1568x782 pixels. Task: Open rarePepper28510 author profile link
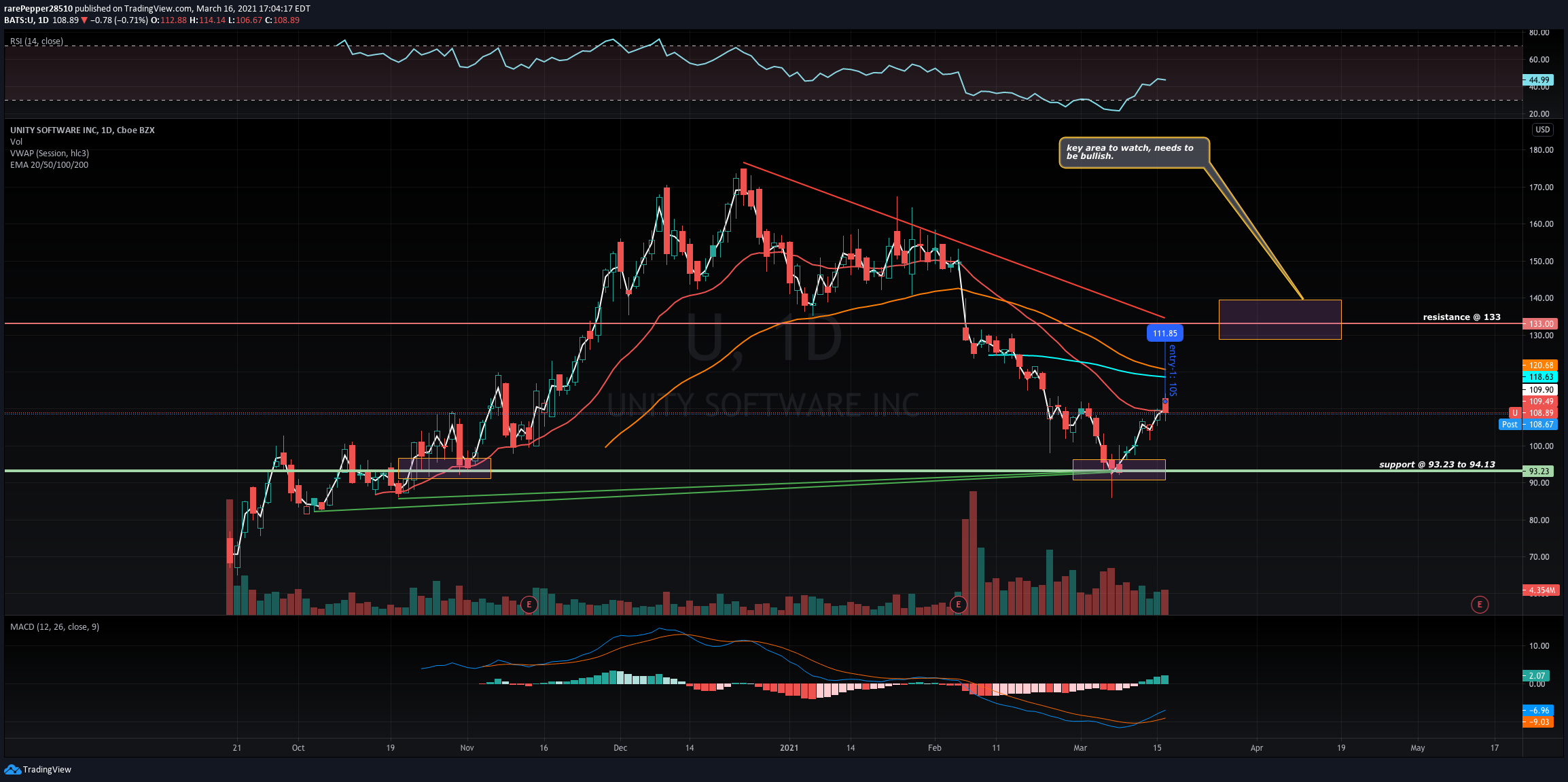[x=38, y=9]
